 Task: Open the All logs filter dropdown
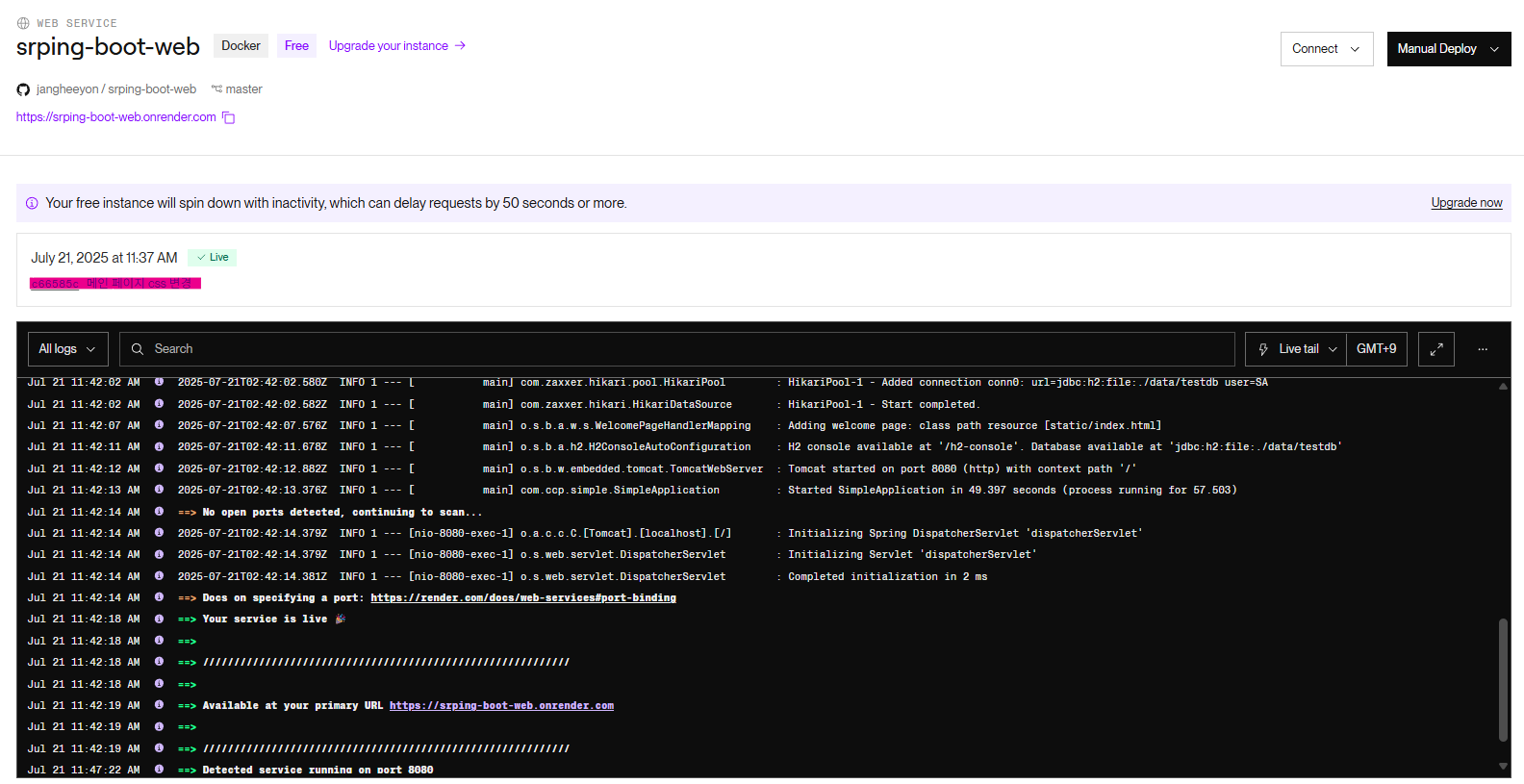click(67, 349)
